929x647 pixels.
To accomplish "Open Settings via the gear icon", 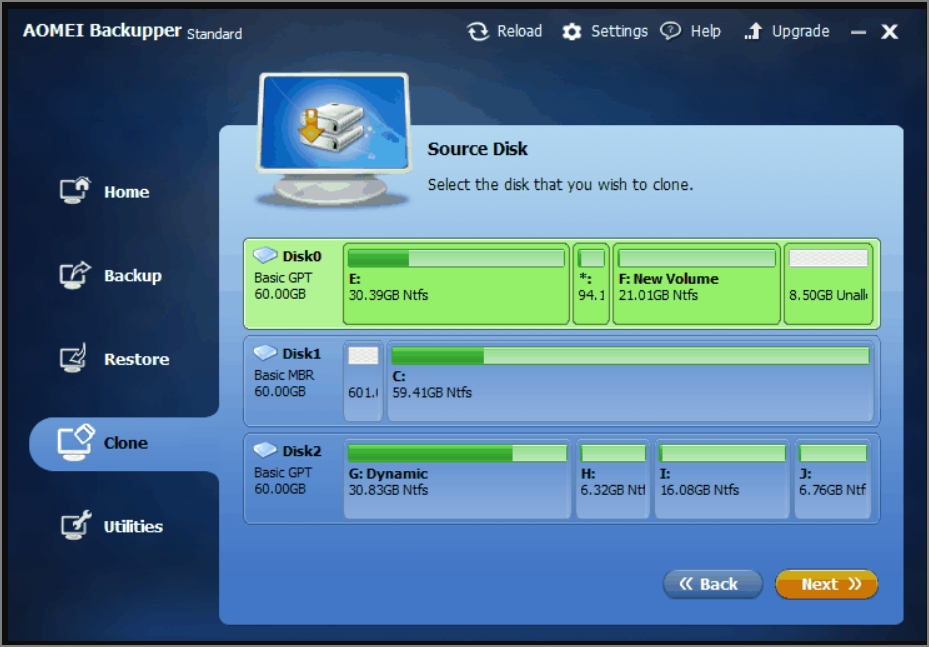I will 571,32.
